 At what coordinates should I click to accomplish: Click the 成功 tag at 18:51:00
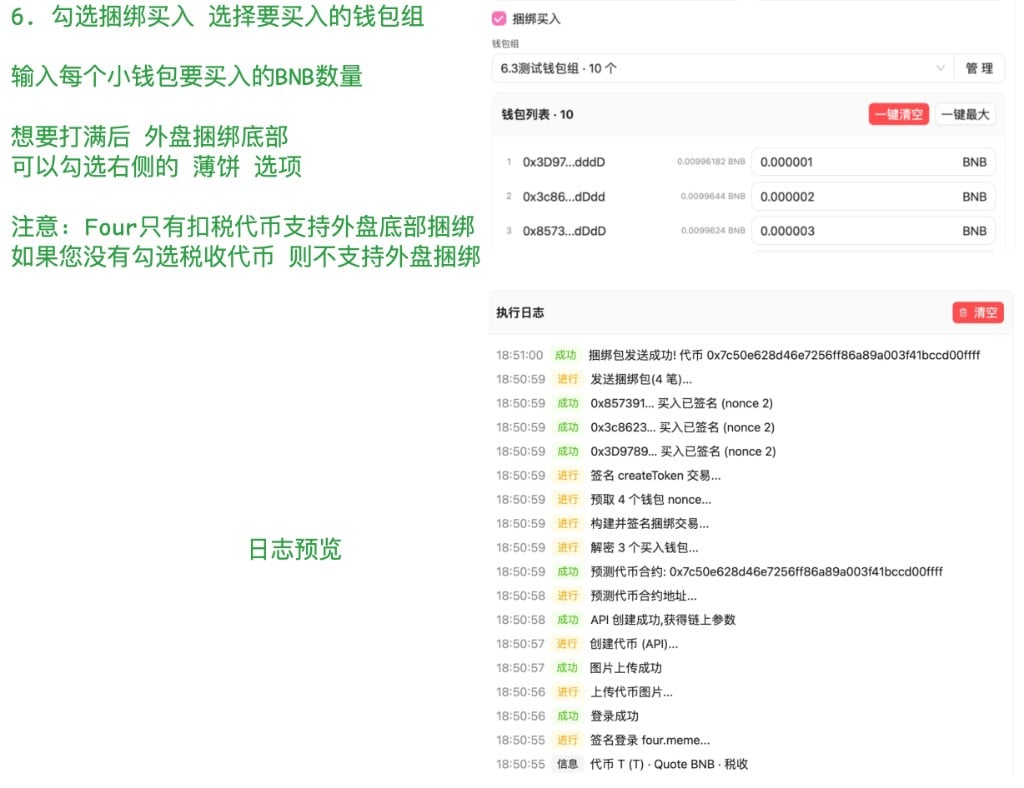point(565,355)
